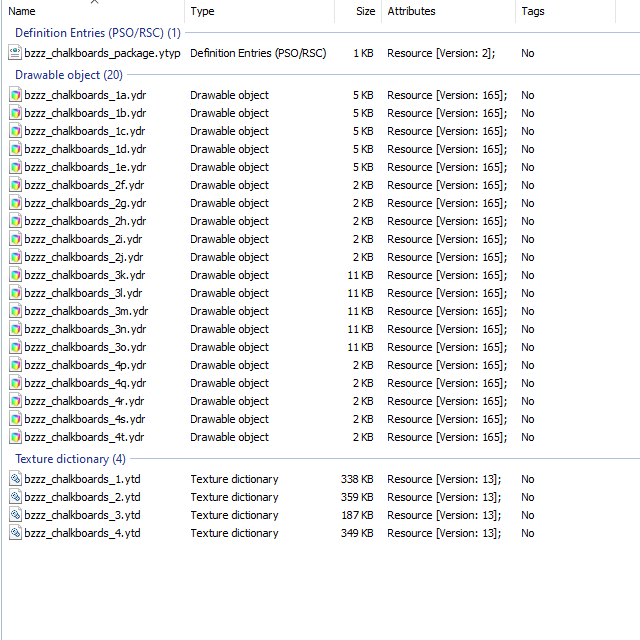
Task: Select file name bzzz_chalkboards_3o.ydr
Action: tap(85, 347)
